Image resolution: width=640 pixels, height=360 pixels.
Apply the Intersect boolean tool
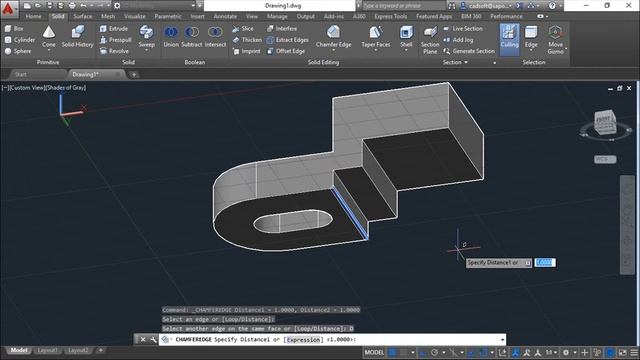215,37
